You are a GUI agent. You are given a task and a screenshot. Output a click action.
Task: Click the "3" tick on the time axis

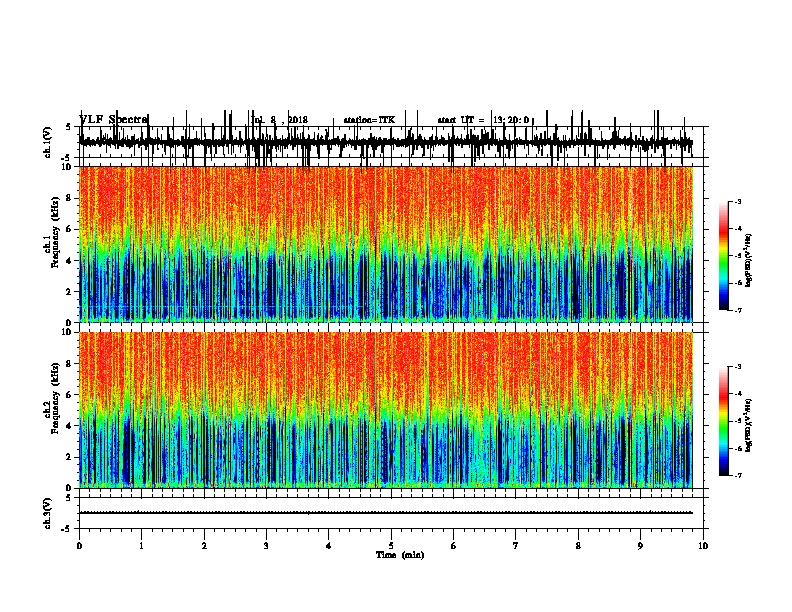point(266,546)
